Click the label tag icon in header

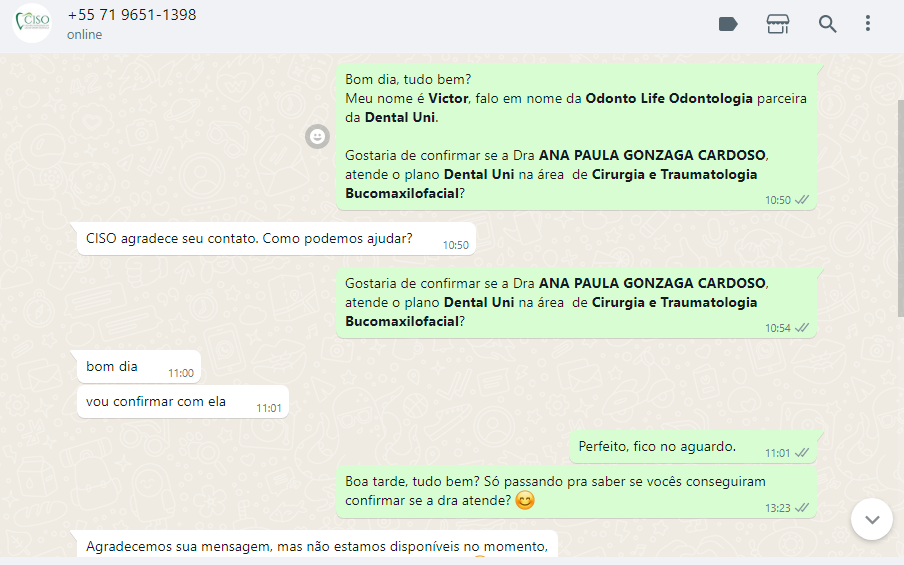click(x=728, y=24)
